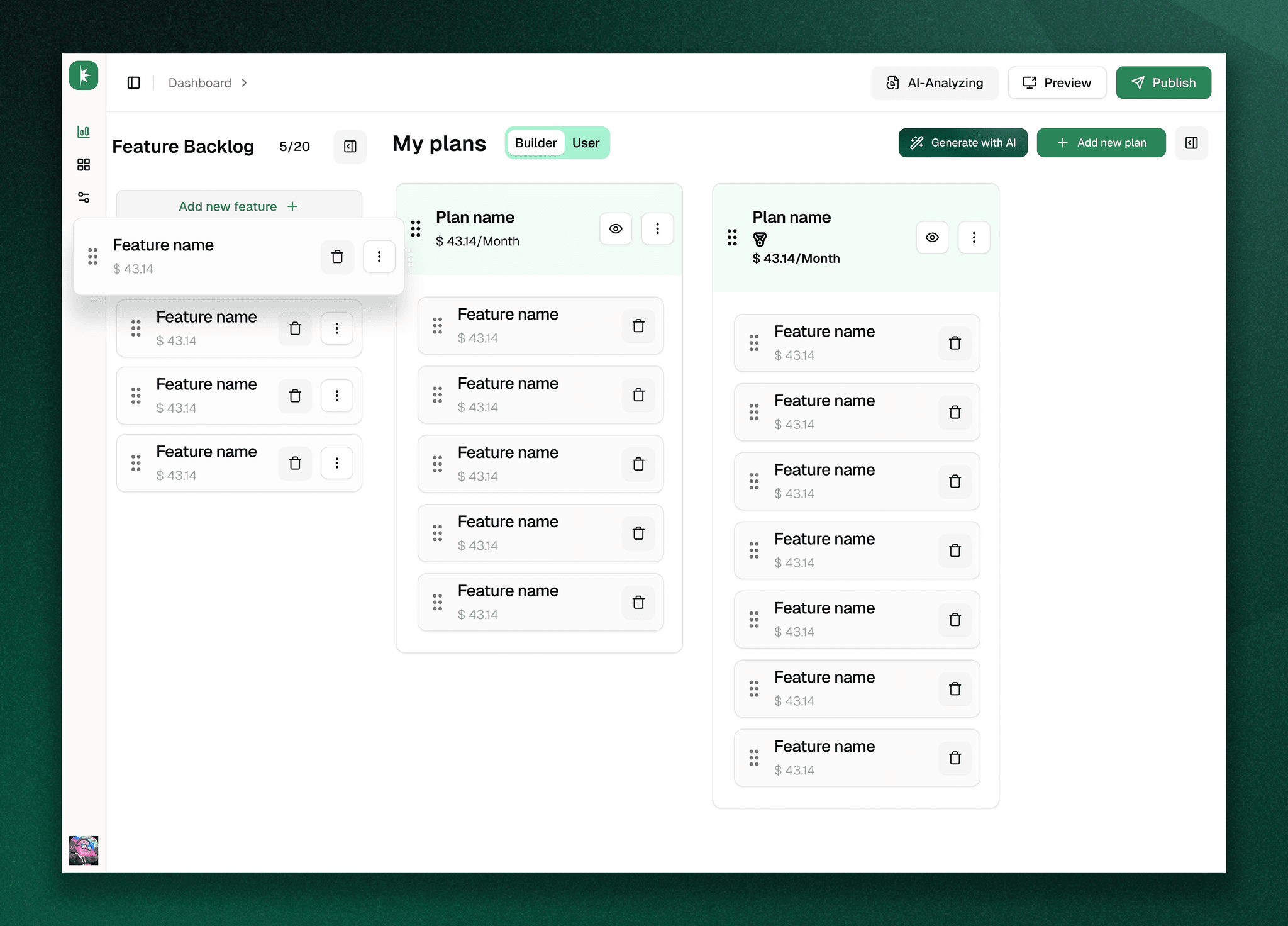
Task: Open the sliders settings sidebar icon
Action: click(83, 198)
